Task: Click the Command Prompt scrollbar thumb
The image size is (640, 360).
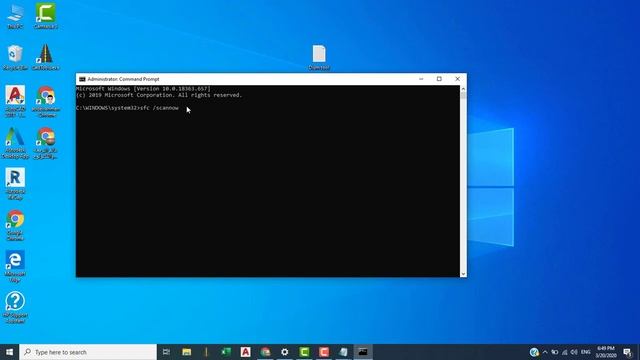Action: tap(463, 96)
